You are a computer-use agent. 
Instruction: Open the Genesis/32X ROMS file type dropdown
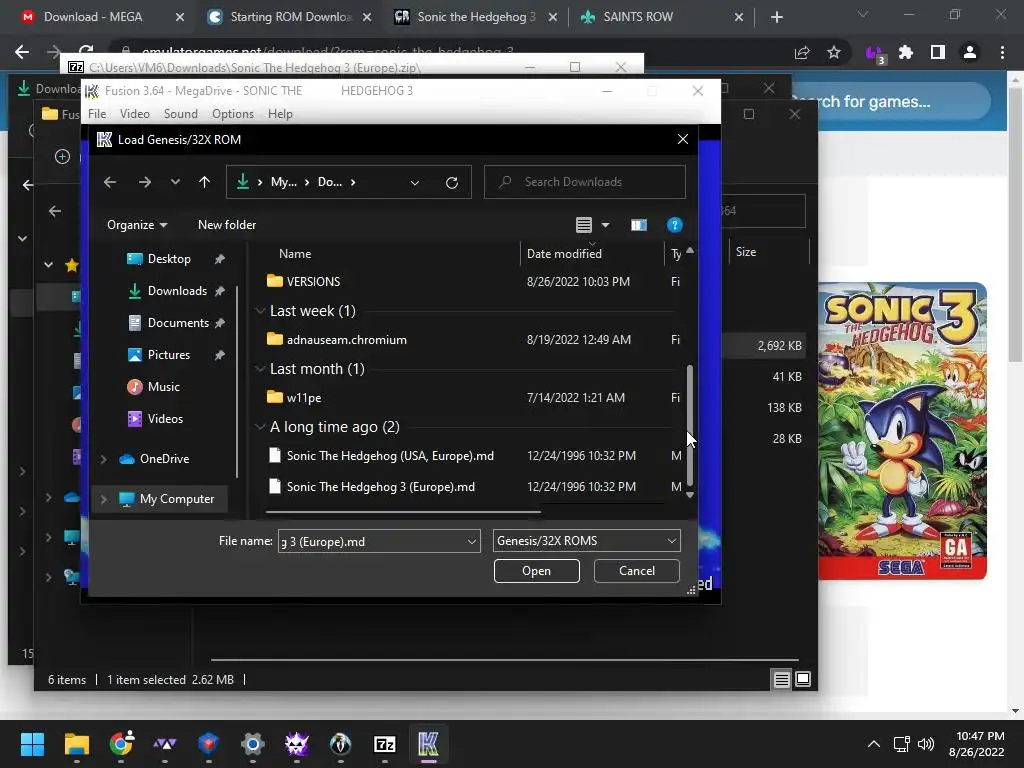(x=586, y=541)
